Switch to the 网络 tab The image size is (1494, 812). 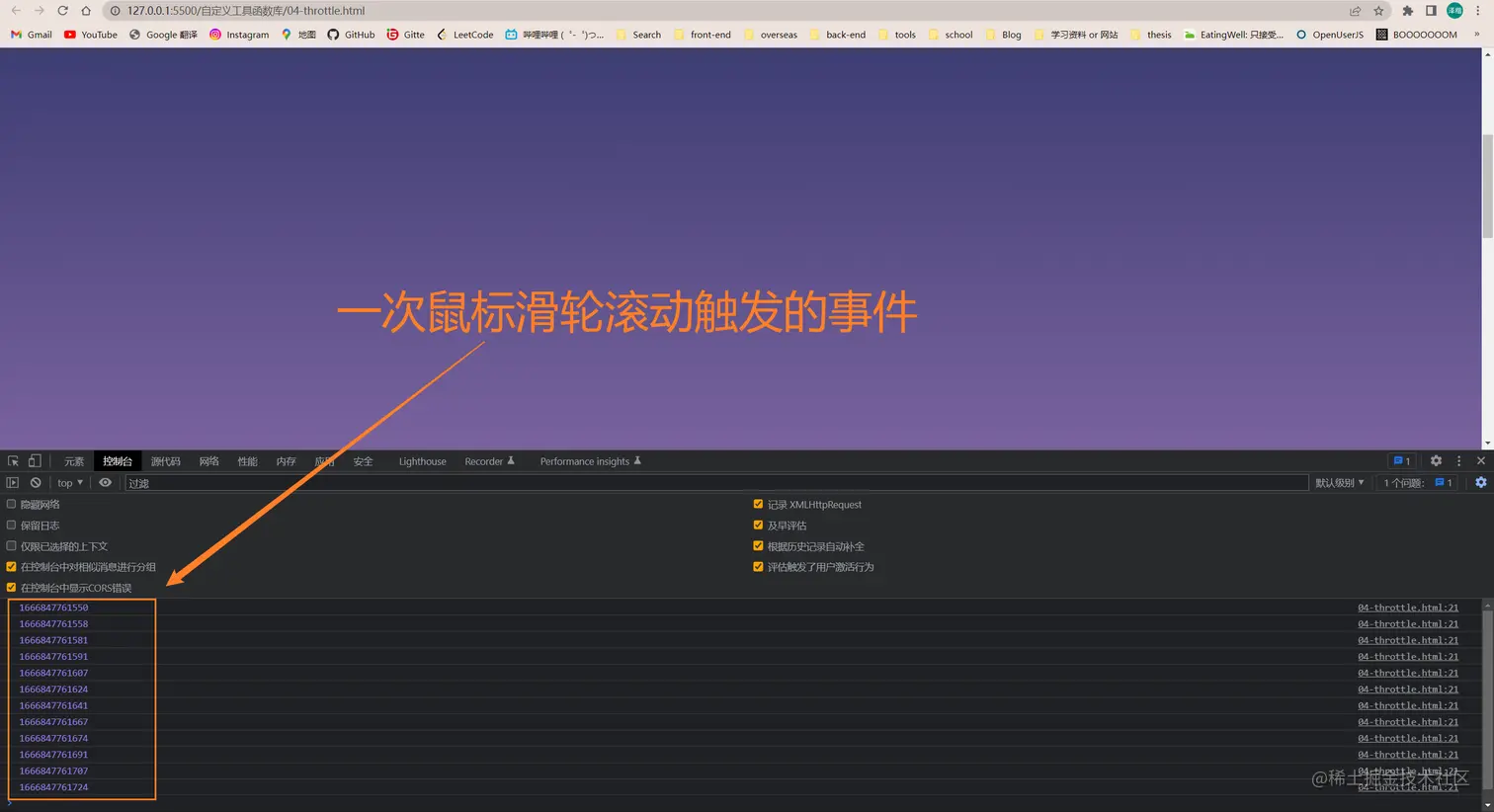pyautogui.click(x=208, y=461)
